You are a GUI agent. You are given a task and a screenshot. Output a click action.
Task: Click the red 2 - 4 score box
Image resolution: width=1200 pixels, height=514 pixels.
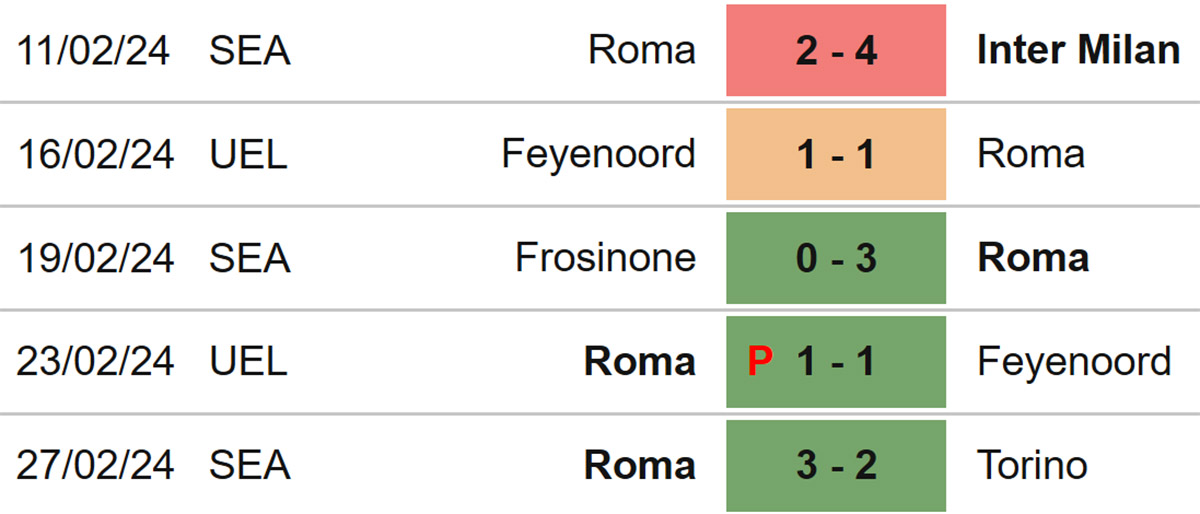tap(836, 50)
